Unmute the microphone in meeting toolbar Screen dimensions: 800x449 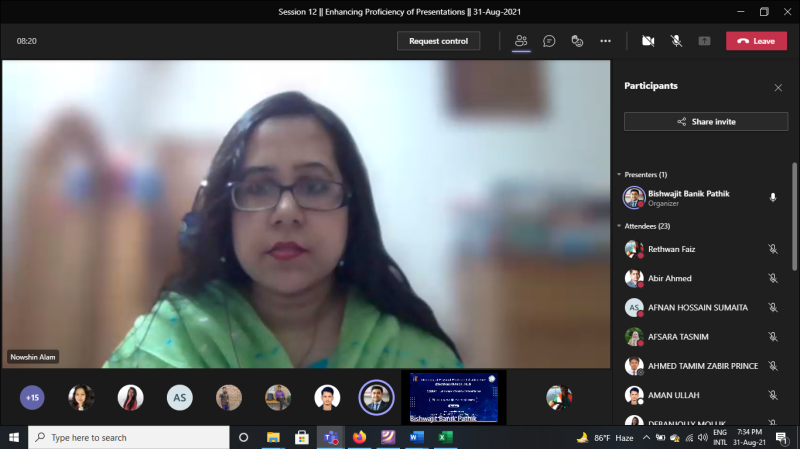[676, 41]
